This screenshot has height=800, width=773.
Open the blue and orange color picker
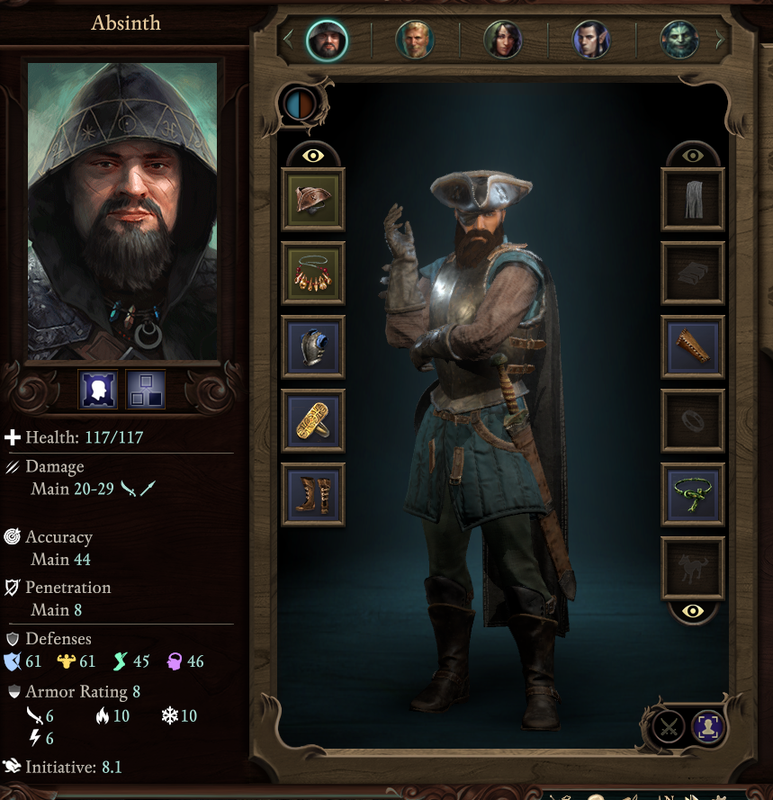click(x=300, y=105)
